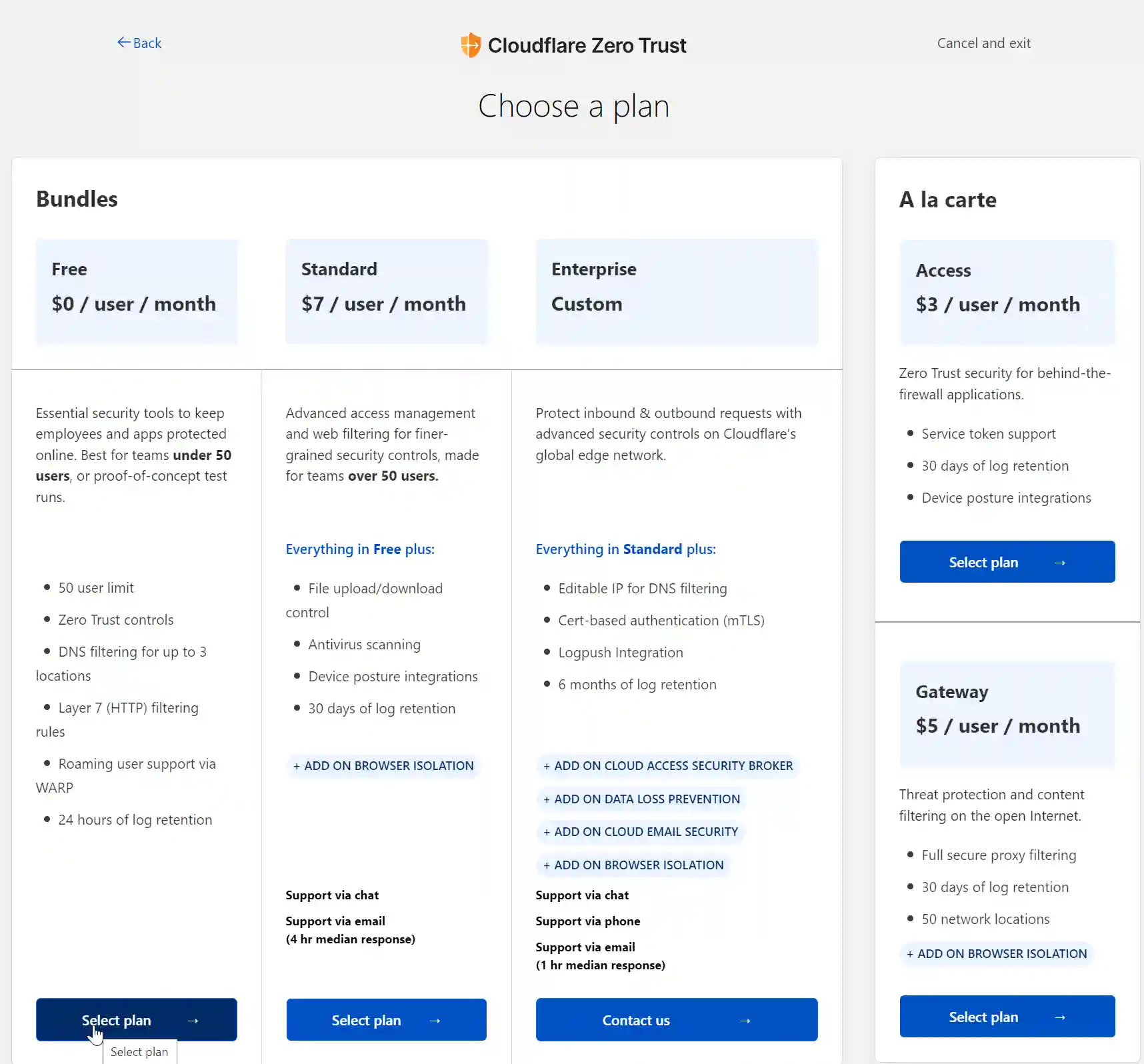The image size is (1144, 1064).
Task: Enable the Cloud Access Security Broker add-on
Action: (668, 765)
